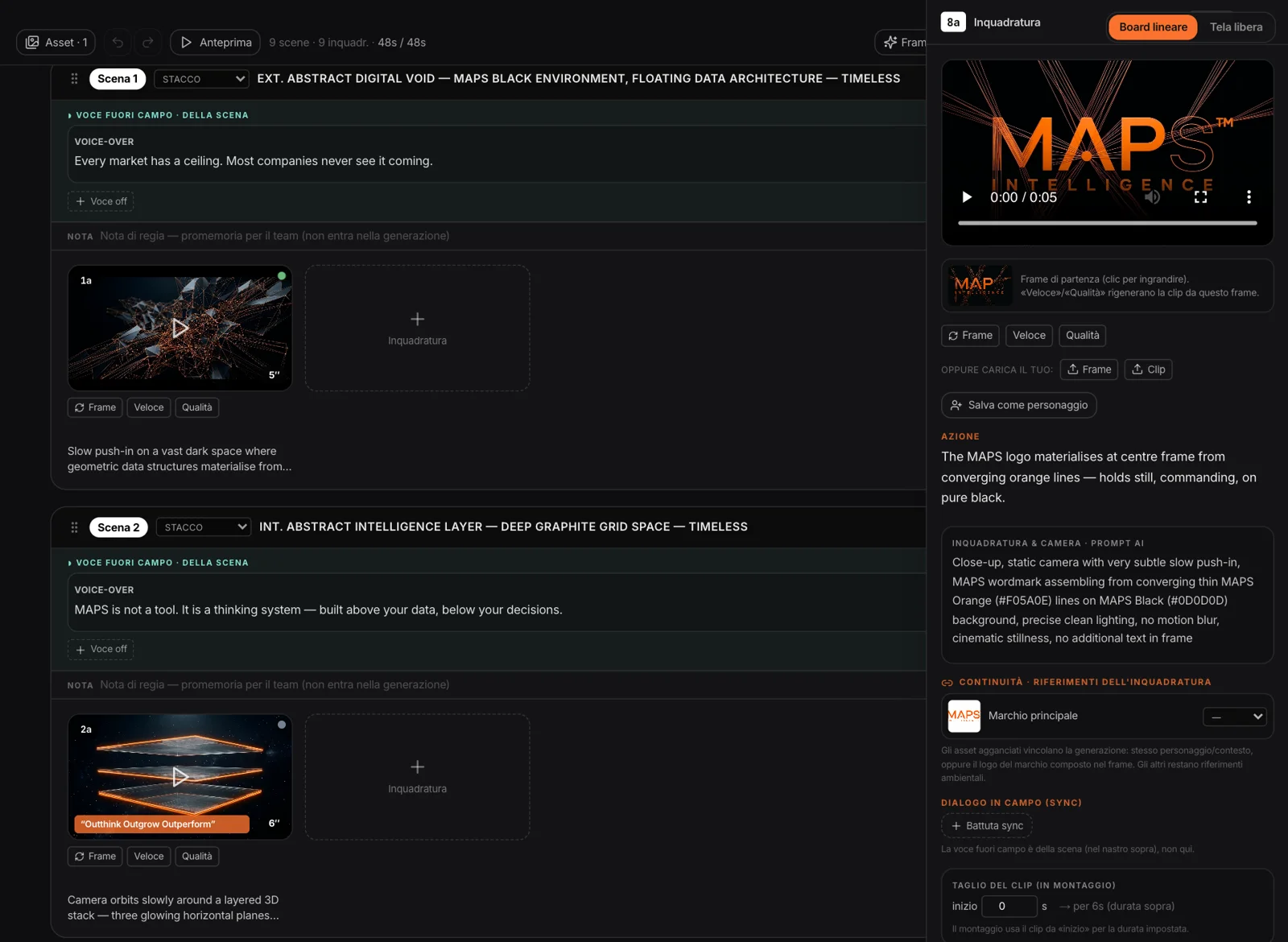1288x942 pixels.
Task: Choose Veloce for shot 2a
Action: [x=149, y=856]
